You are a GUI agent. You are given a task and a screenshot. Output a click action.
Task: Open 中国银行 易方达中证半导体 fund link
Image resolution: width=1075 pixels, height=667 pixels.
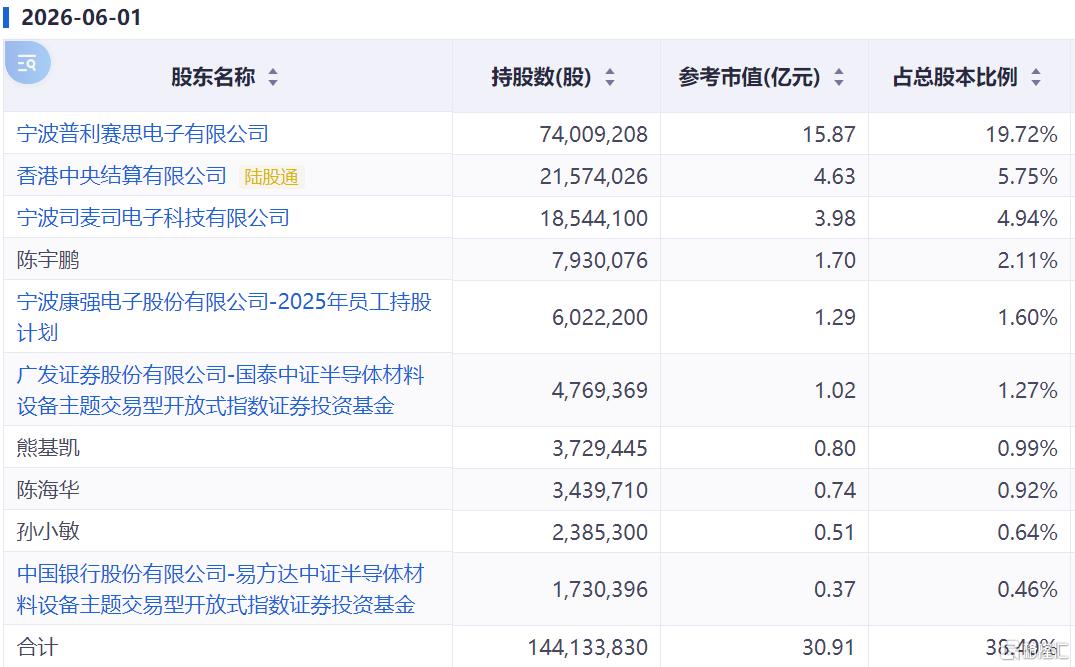(221, 589)
